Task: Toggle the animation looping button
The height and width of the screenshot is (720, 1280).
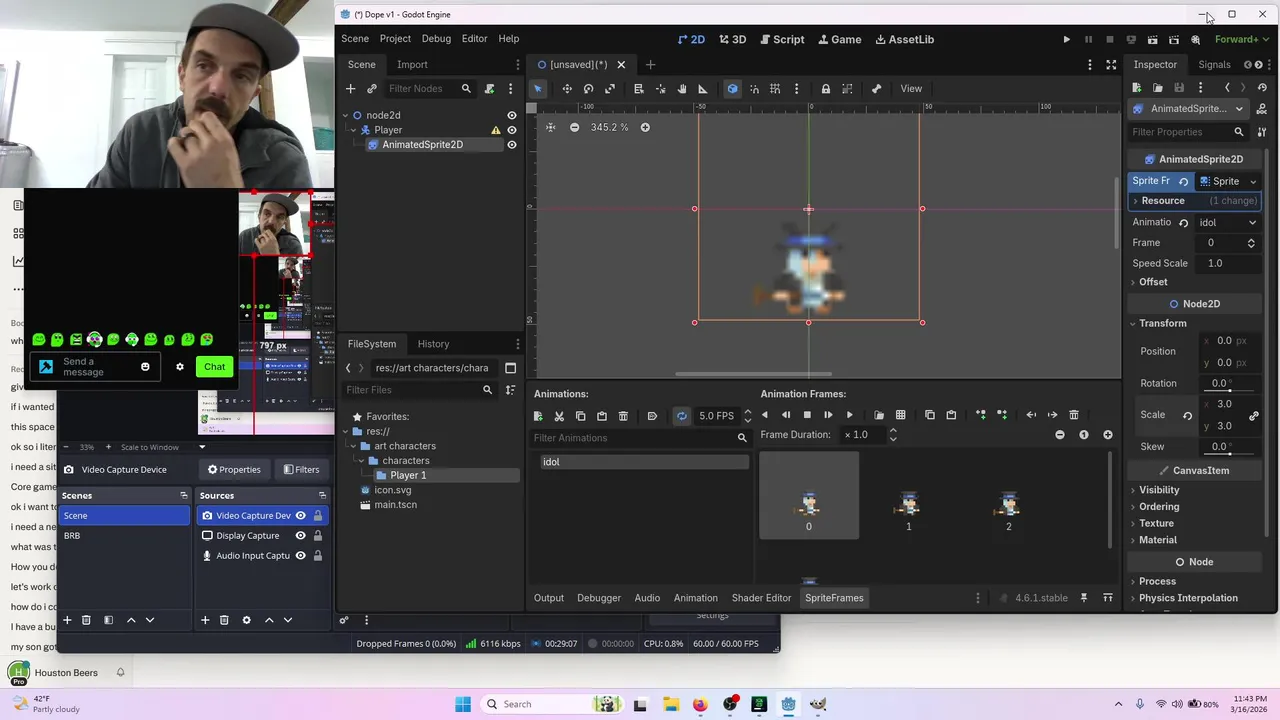Action: click(x=681, y=416)
